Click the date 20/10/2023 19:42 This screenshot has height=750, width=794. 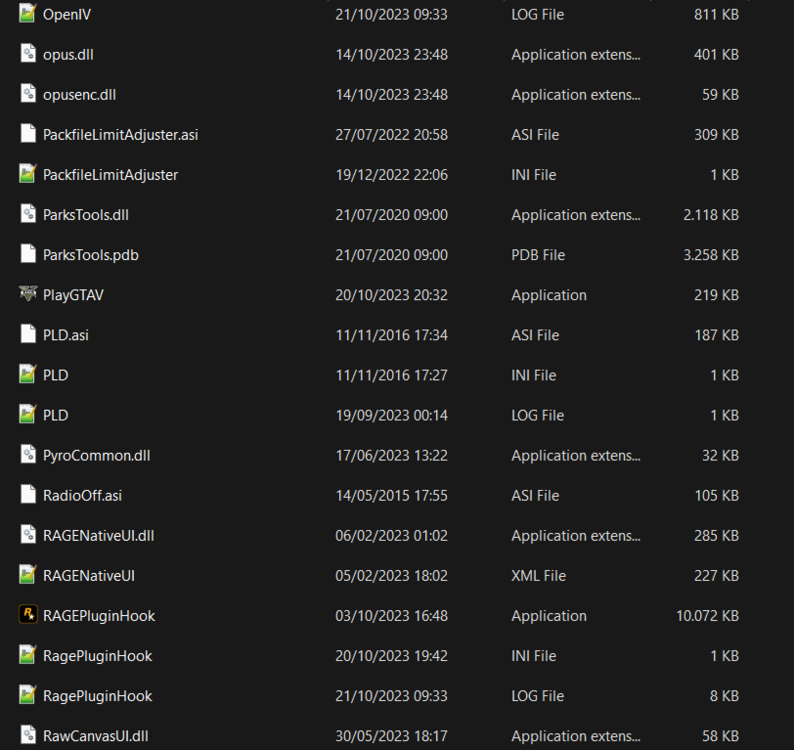[391, 656]
